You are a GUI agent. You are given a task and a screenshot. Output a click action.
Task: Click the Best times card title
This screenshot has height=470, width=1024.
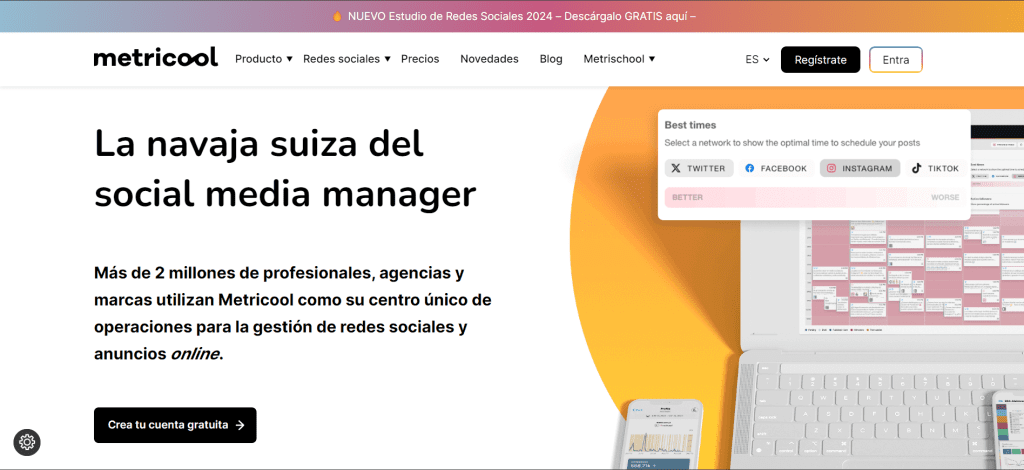point(690,125)
